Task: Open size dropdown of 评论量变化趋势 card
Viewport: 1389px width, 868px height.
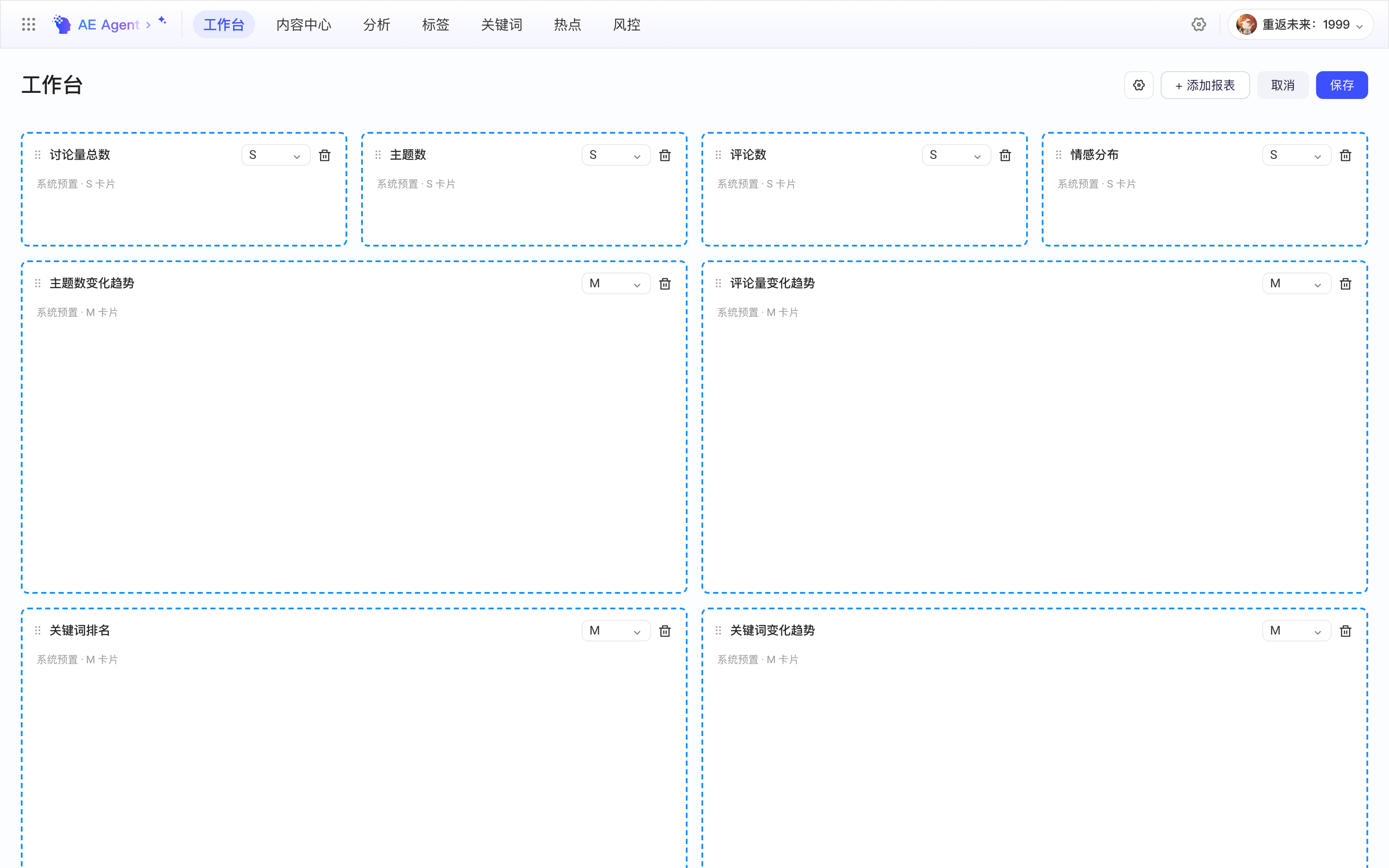Action: (x=1297, y=283)
